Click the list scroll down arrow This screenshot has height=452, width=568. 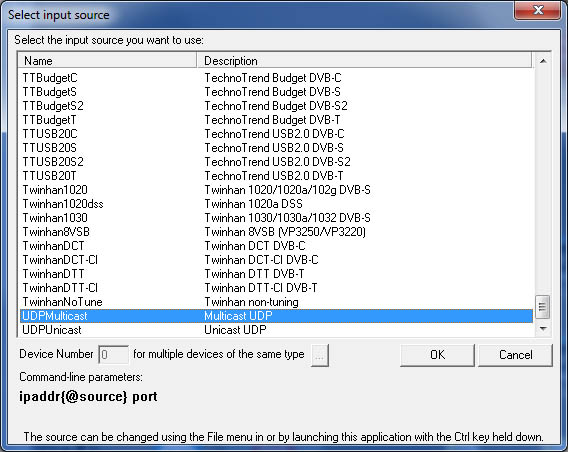tap(543, 328)
